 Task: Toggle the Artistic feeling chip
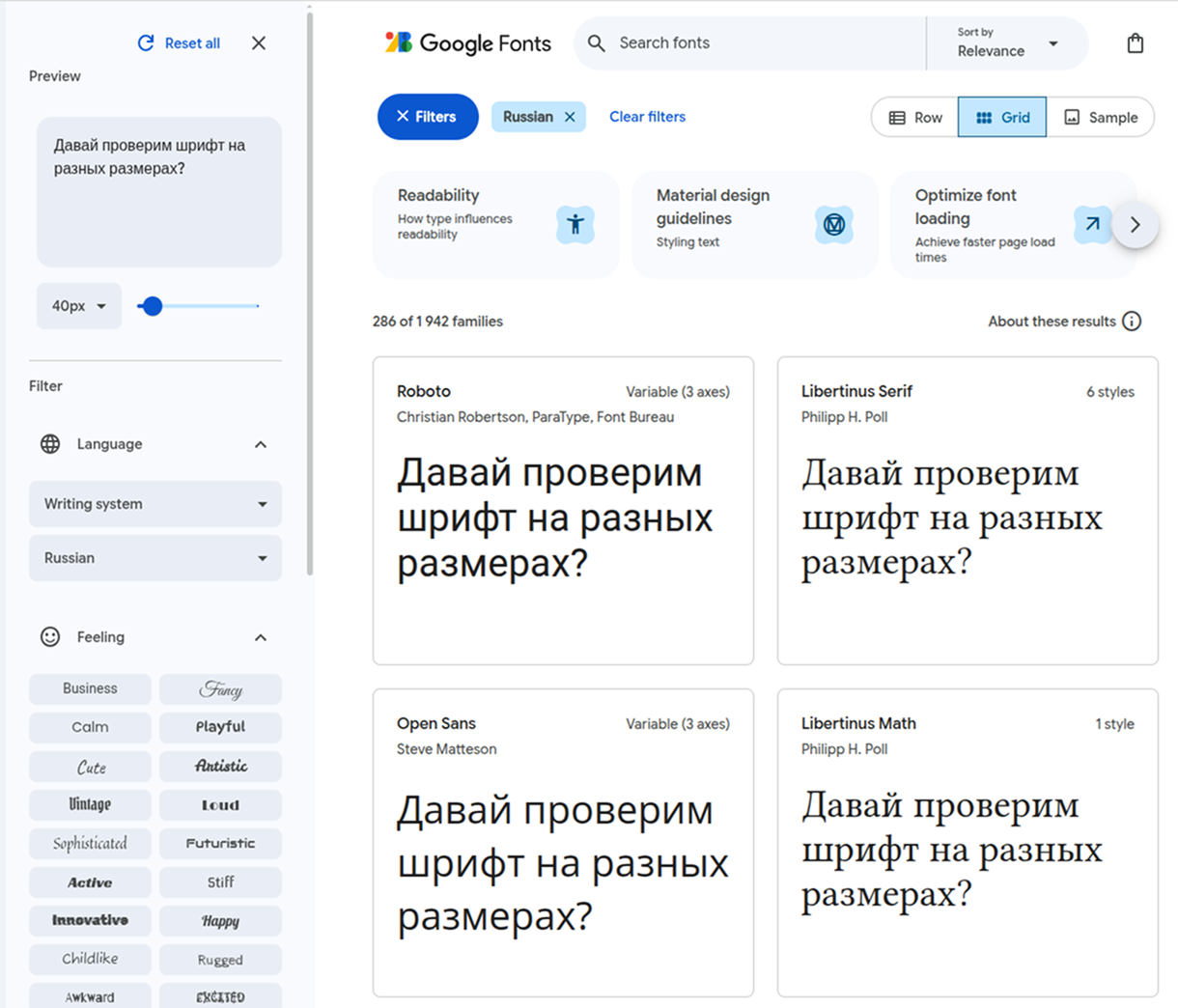(x=220, y=767)
